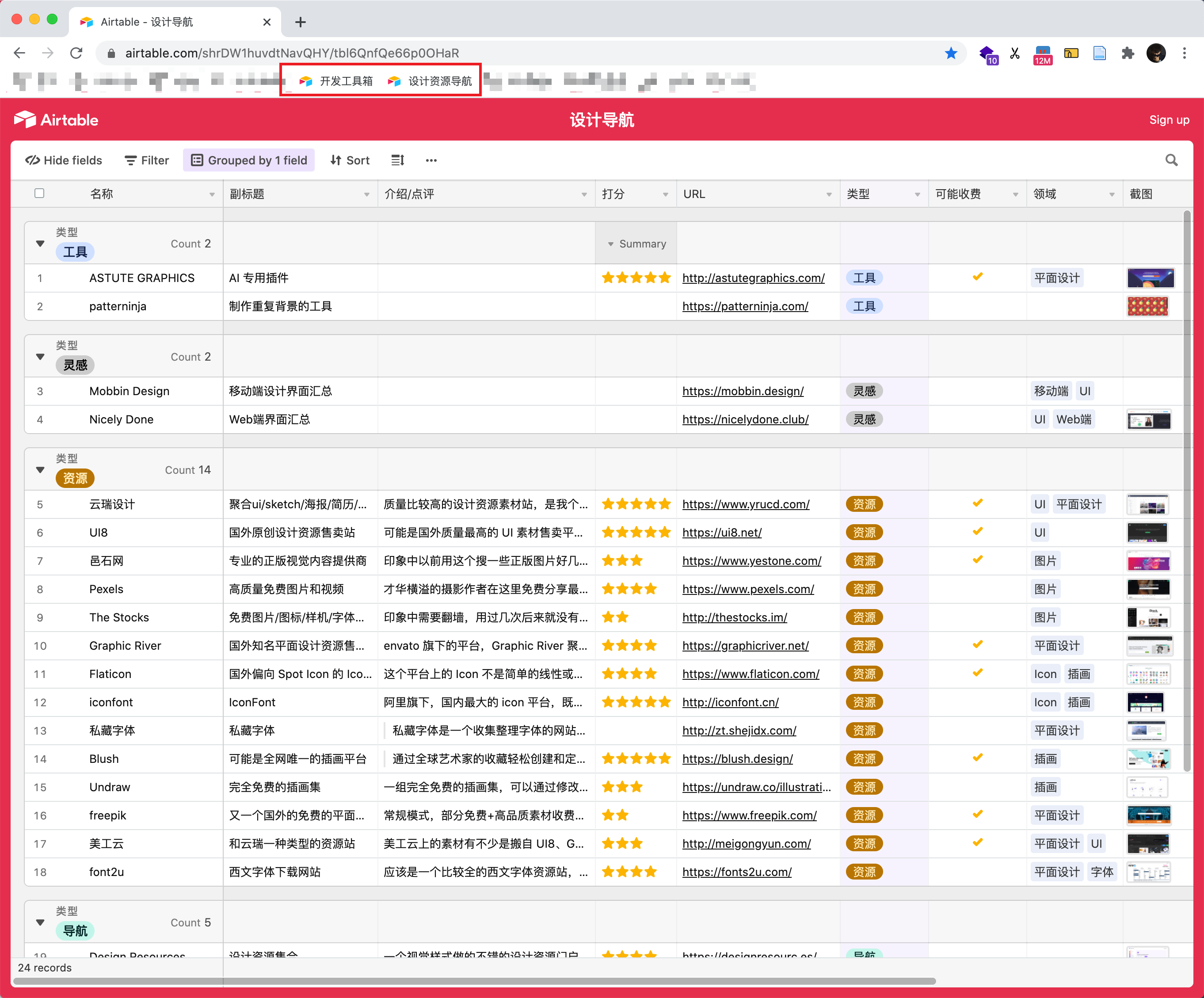Viewport: 1204px width, 998px height.
Task: Open row height options icon
Action: [x=397, y=160]
